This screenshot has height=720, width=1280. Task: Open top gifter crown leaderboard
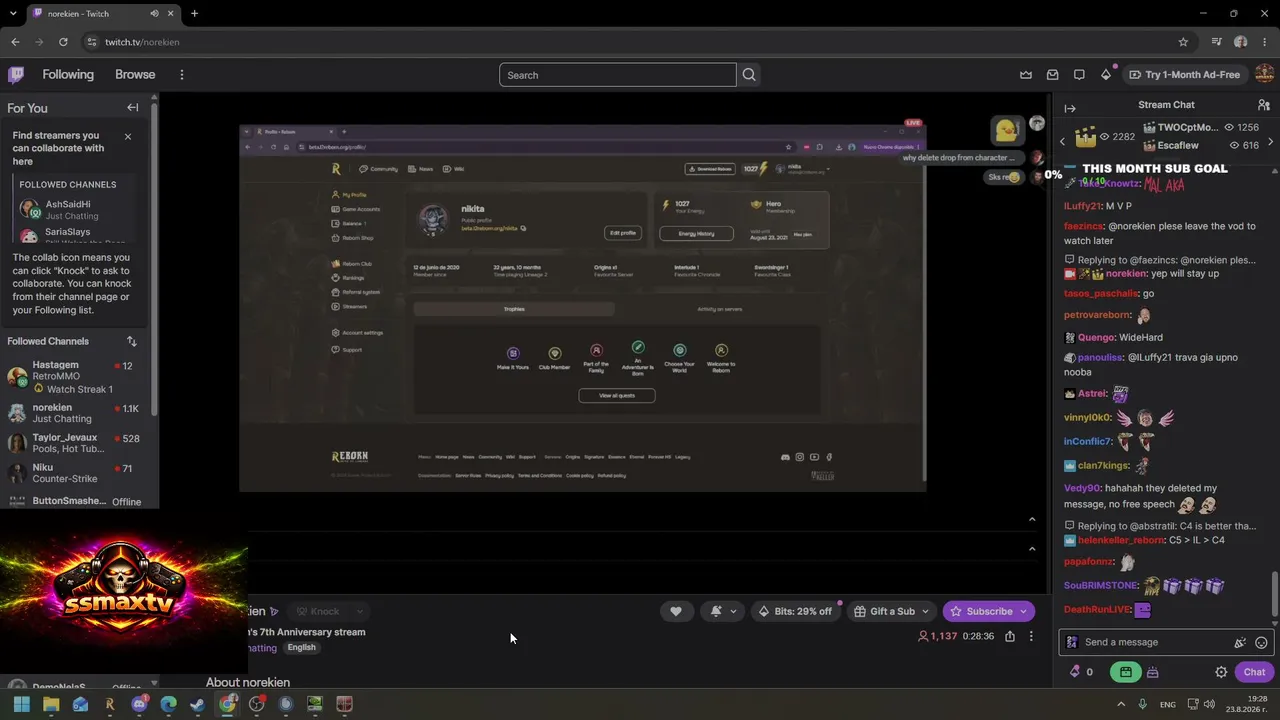tap(1085, 137)
